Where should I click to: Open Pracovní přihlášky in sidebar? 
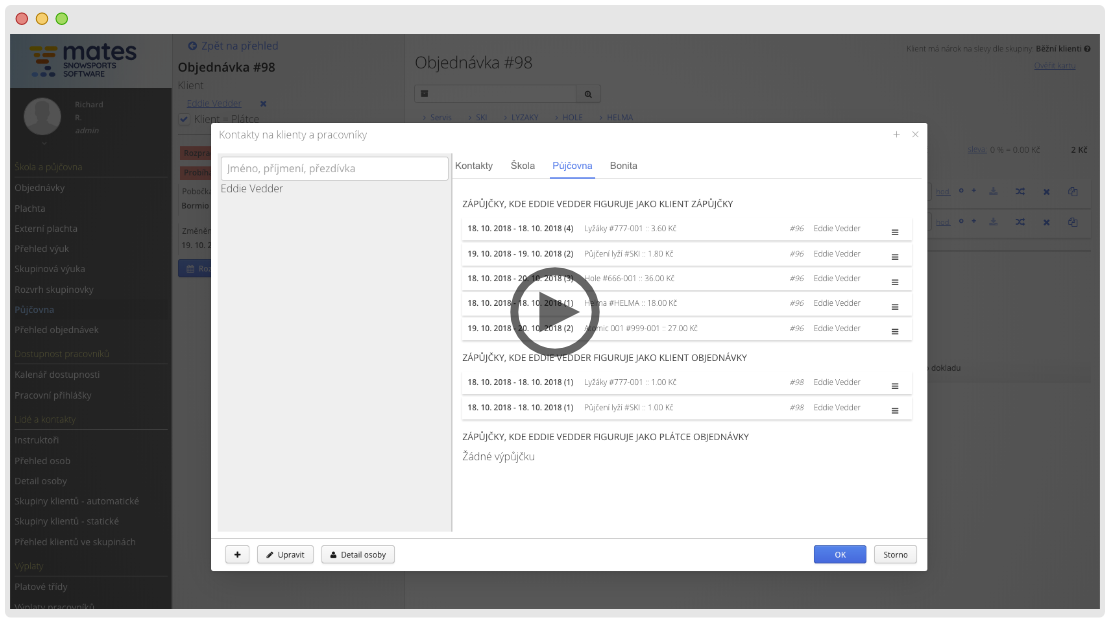pos(53,395)
